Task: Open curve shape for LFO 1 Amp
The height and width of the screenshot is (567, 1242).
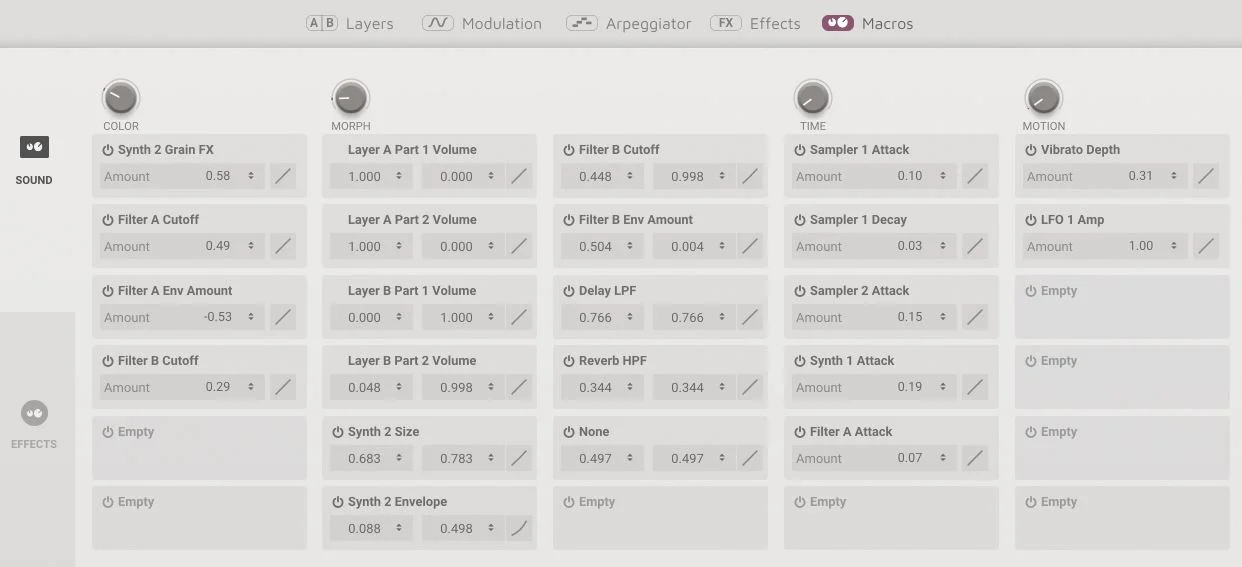Action: 1206,246
